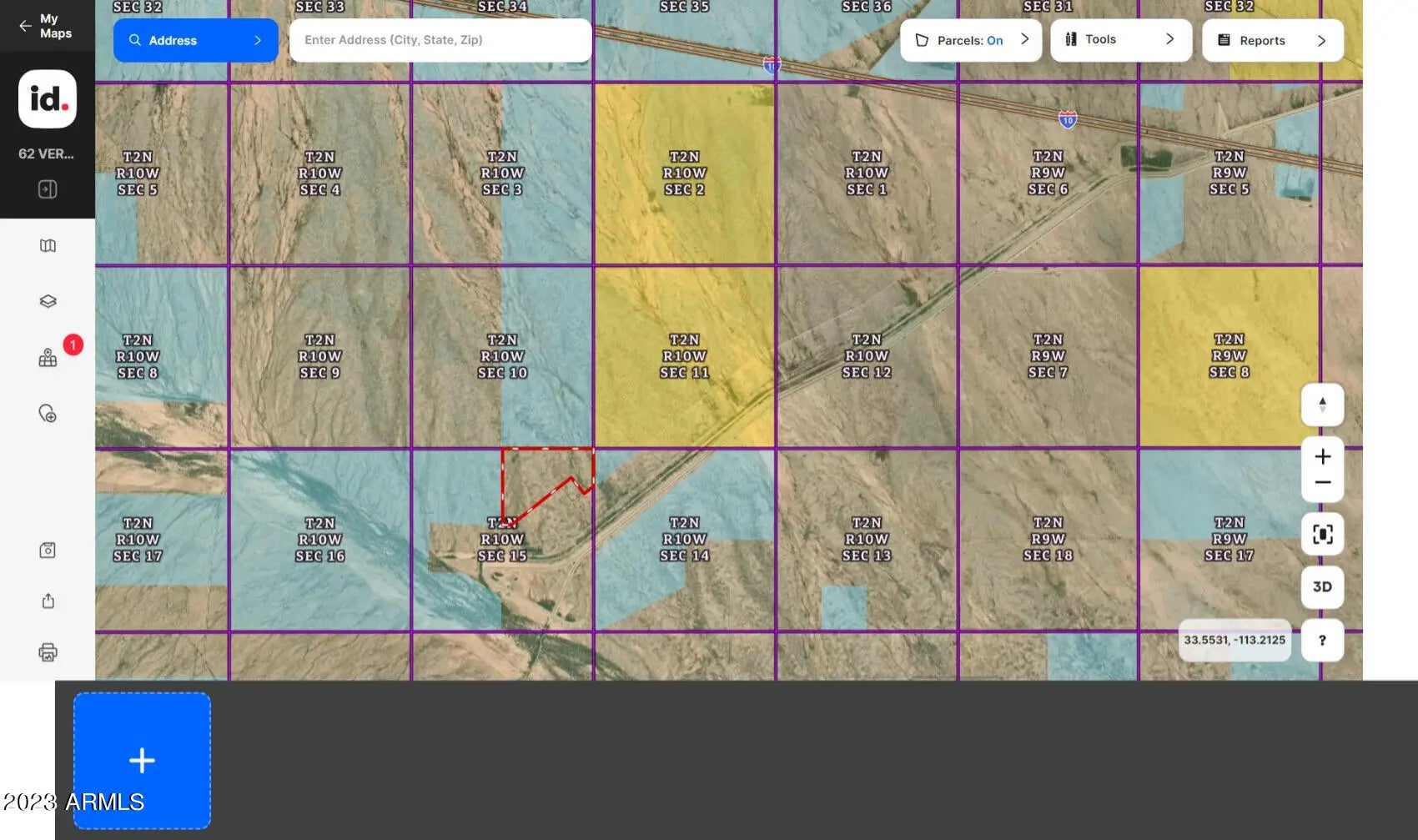
Task: Click the compass north reset button
Action: (x=1322, y=405)
